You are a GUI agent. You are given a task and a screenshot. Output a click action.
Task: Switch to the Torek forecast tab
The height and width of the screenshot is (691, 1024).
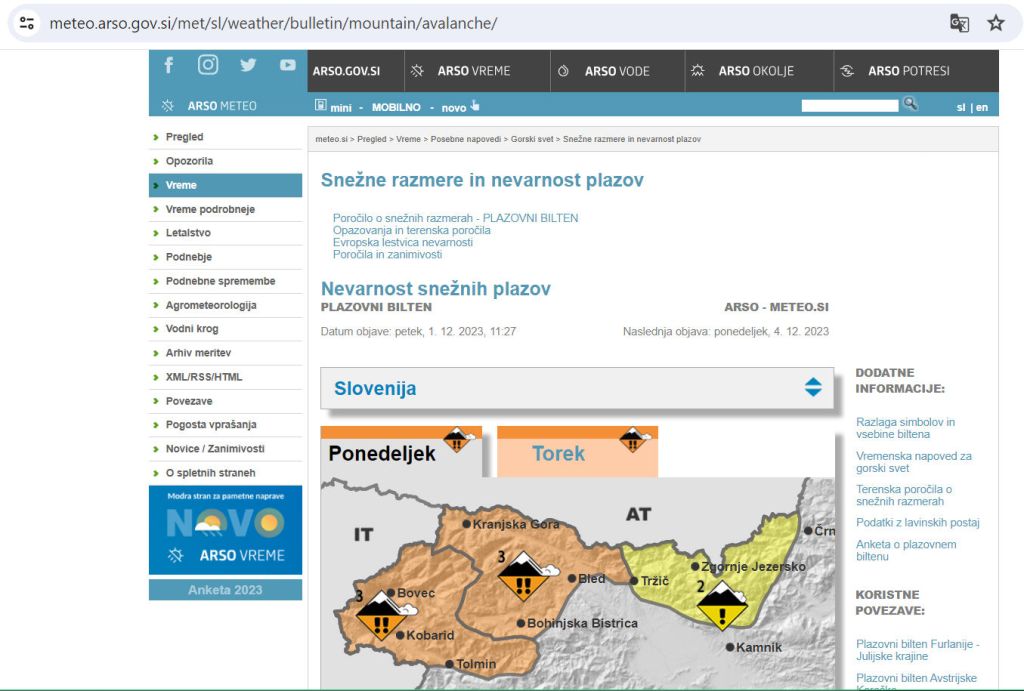pyautogui.click(x=558, y=453)
